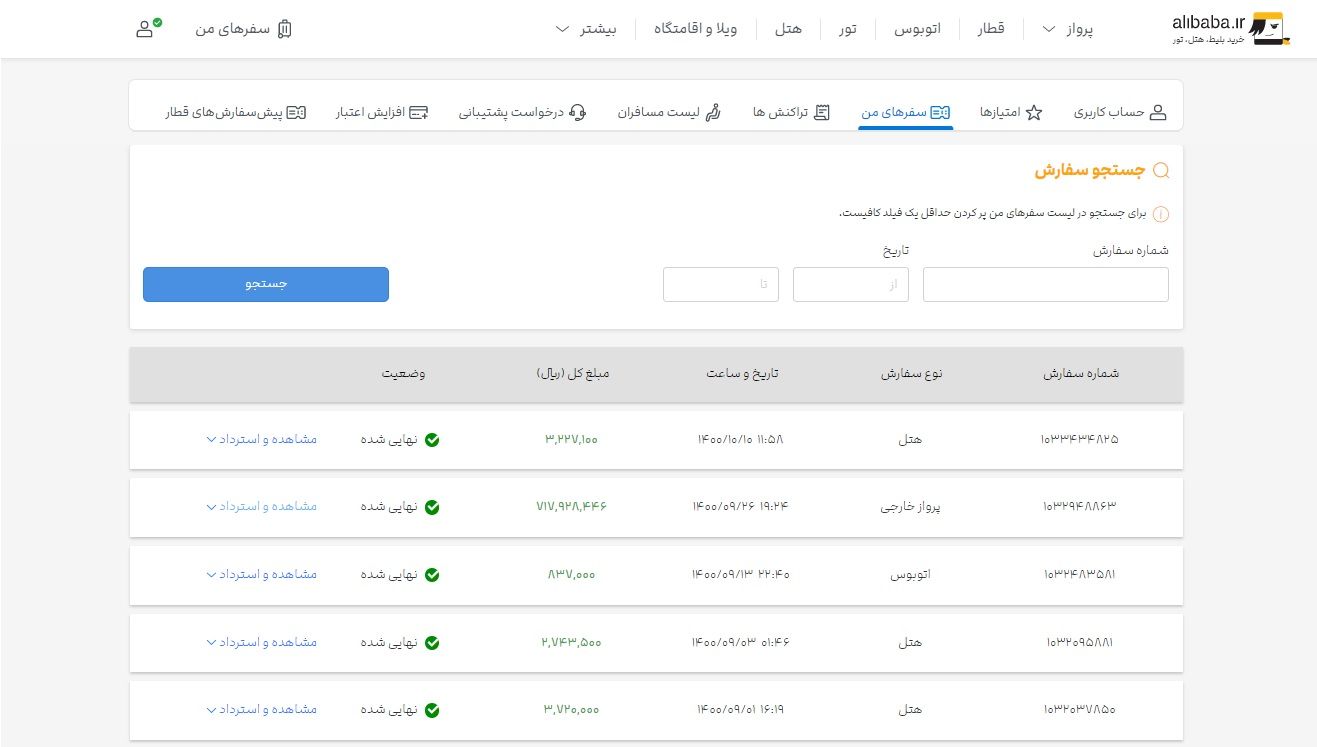The height and width of the screenshot is (747, 1317).
Task: Click the alibaba.ir logo
Action: click(x=1231, y=28)
